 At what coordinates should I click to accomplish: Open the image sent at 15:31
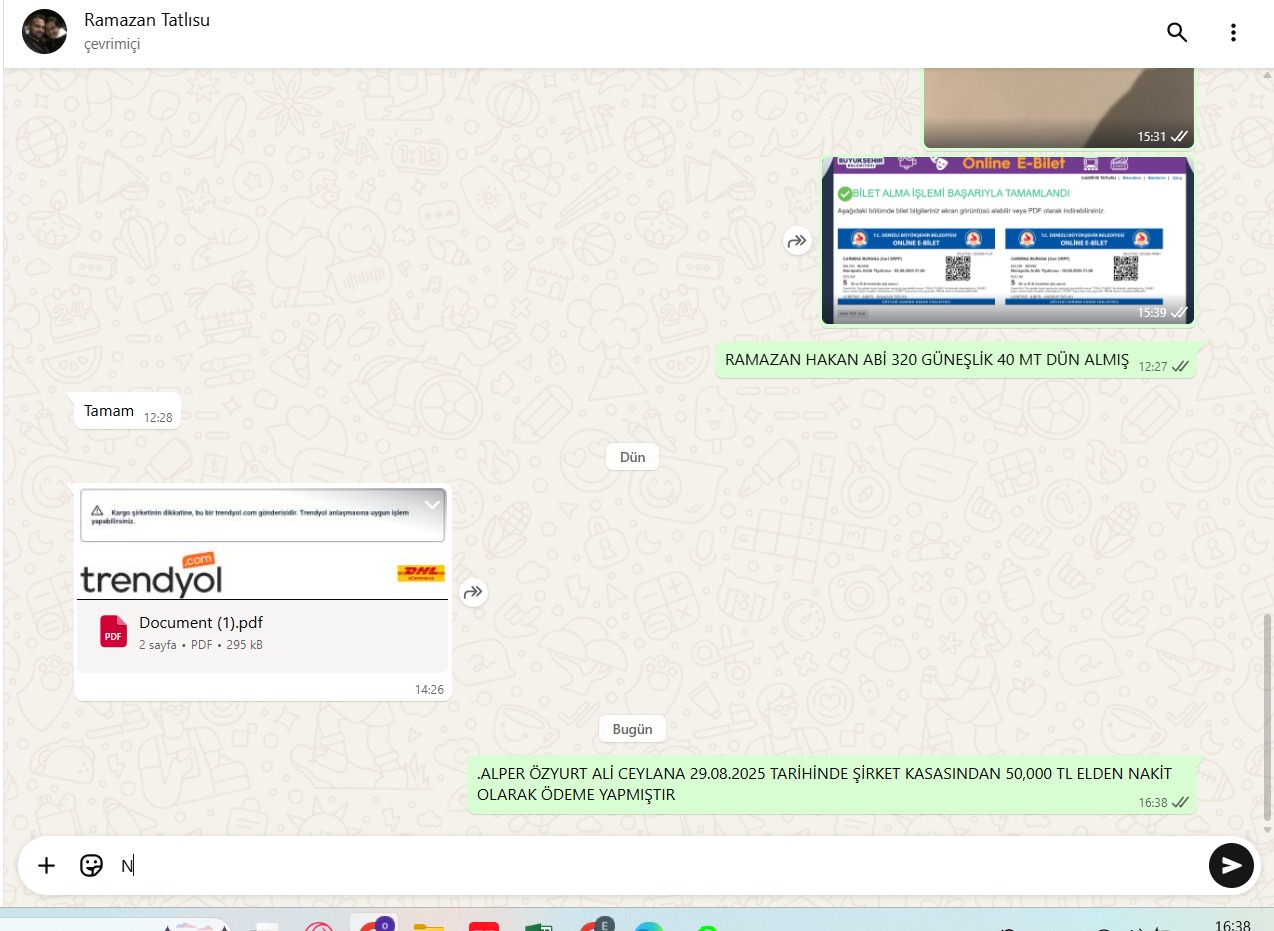point(1058,106)
